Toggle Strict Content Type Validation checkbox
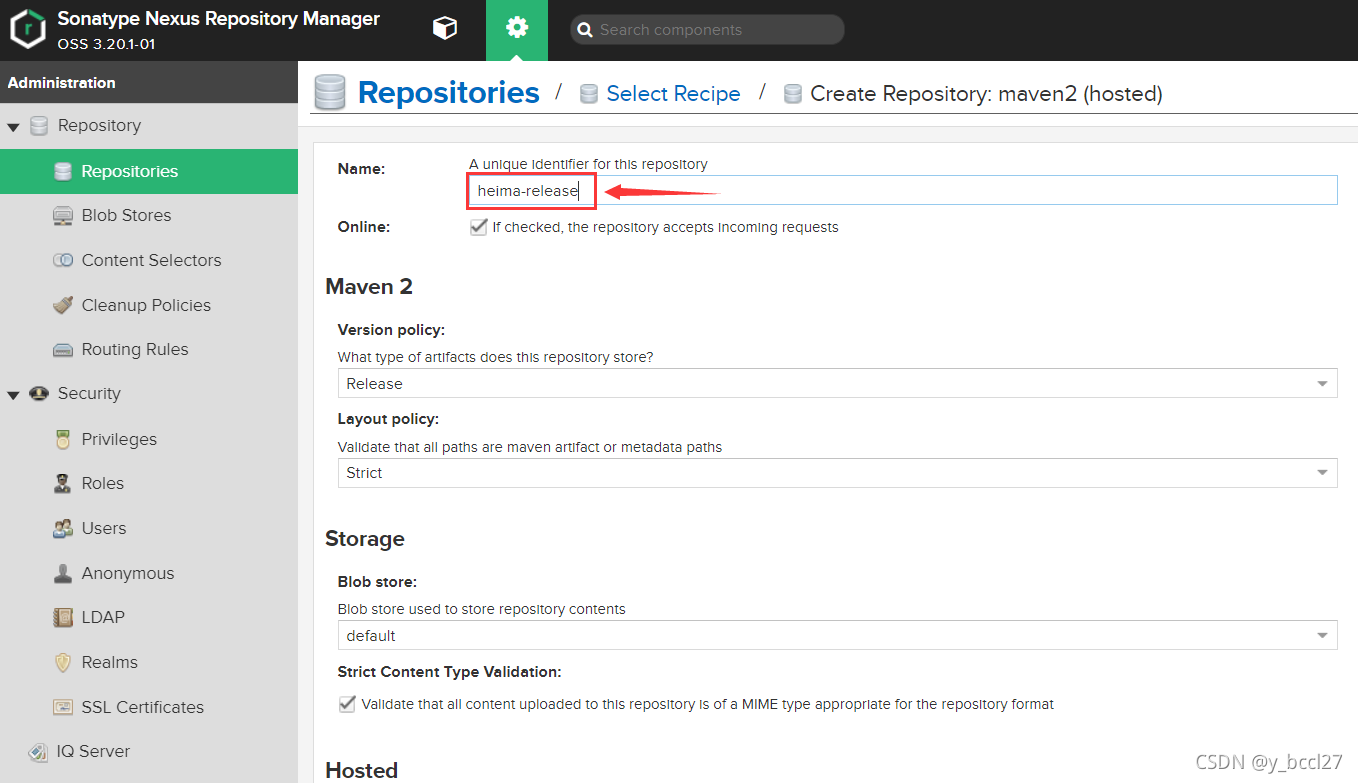The width and height of the screenshot is (1358, 783). [347, 704]
